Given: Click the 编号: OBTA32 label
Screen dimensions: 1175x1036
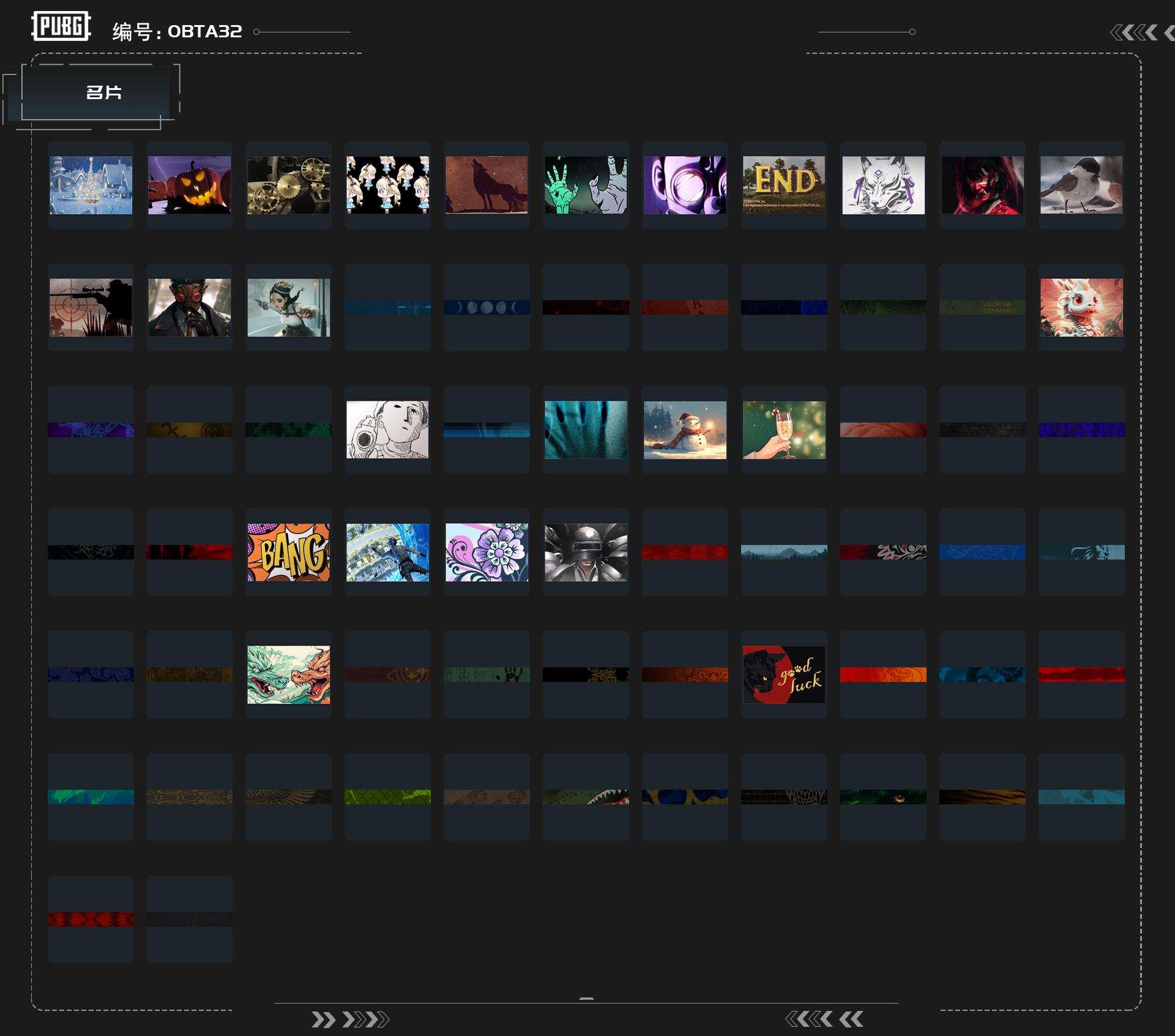Looking at the screenshot, I should [x=177, y=31].
